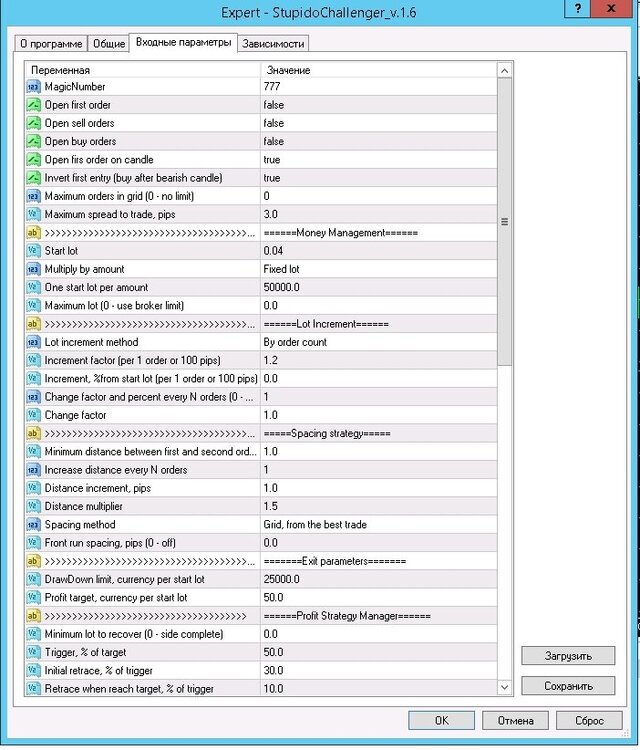Click the icon beside Change factor row
640x750 pixels.
(33, 415)
